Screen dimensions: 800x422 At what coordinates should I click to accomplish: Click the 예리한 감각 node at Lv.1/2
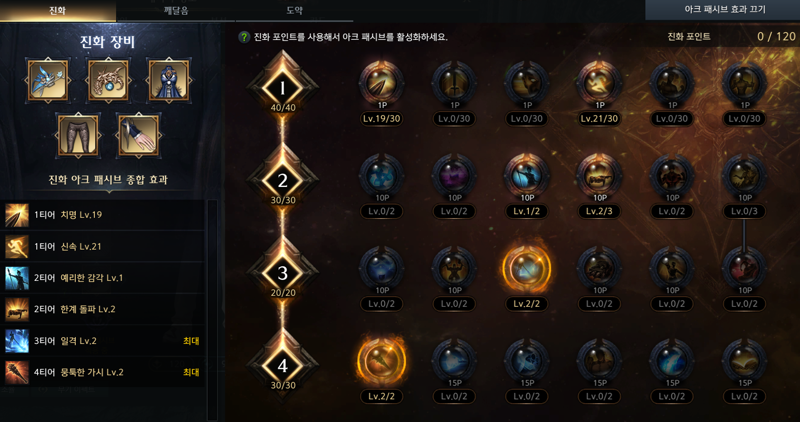(x=527, y=176)
